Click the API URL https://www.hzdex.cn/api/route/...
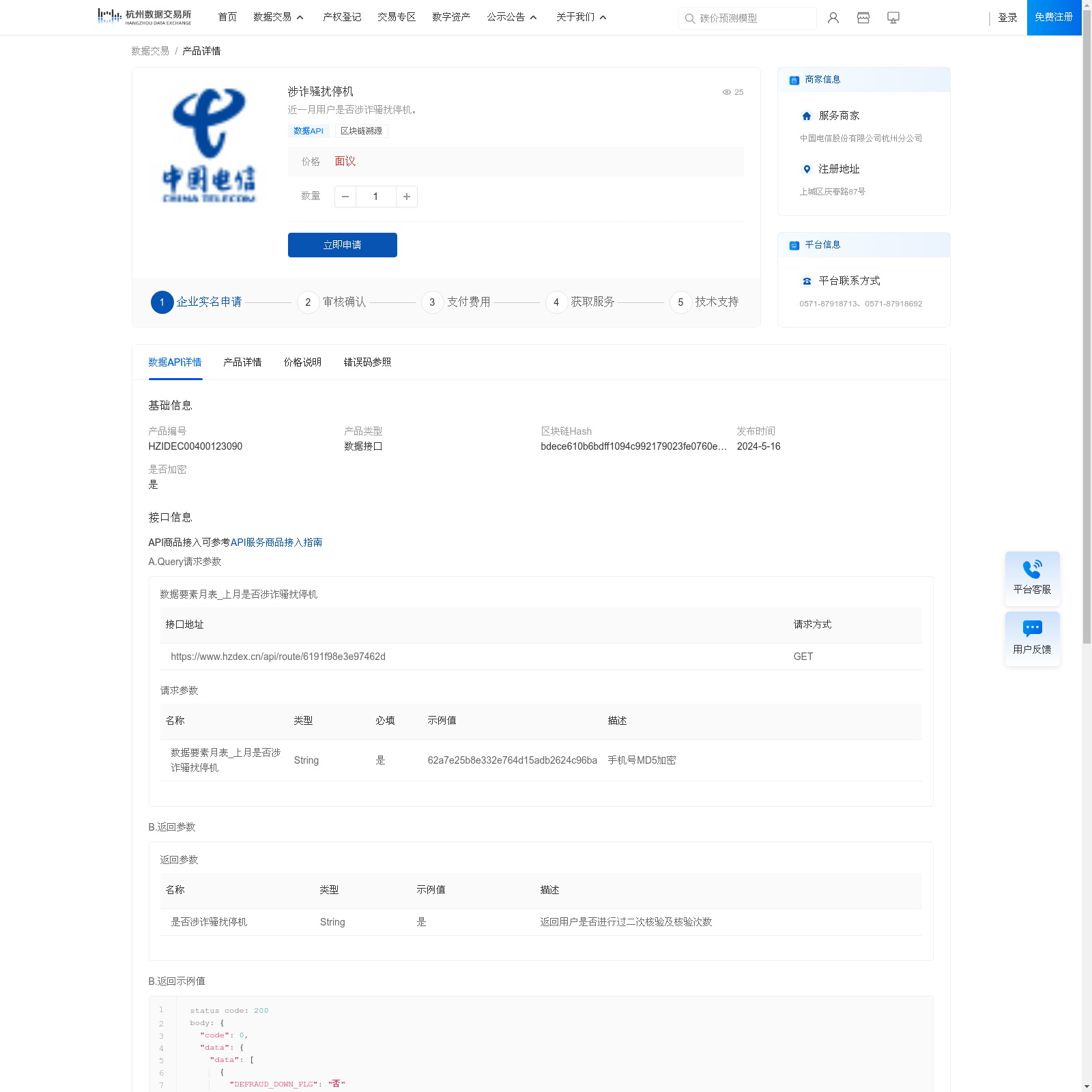Image resolution: width=1092 pixels, height=1092 pixels. coord(278,657)
